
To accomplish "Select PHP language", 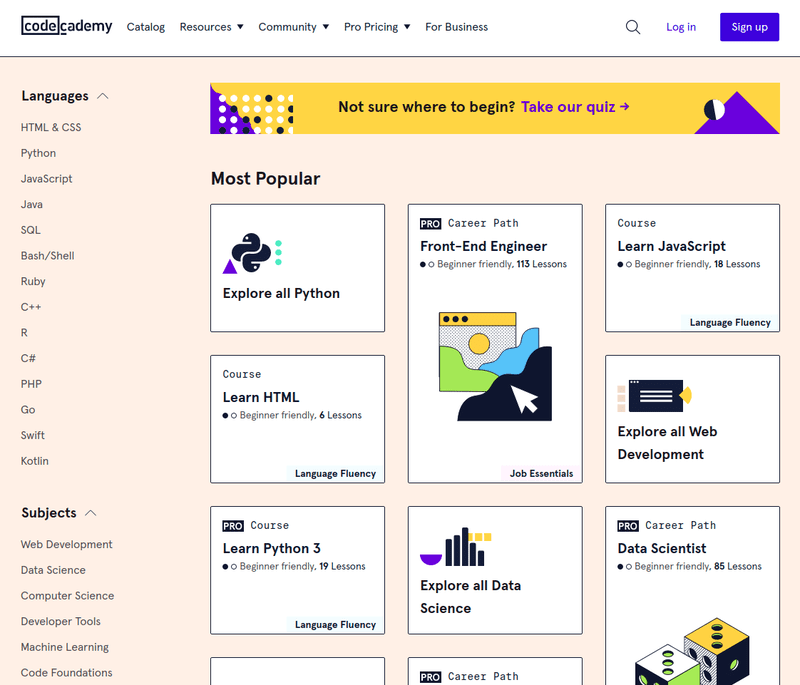I will [31, 384].
